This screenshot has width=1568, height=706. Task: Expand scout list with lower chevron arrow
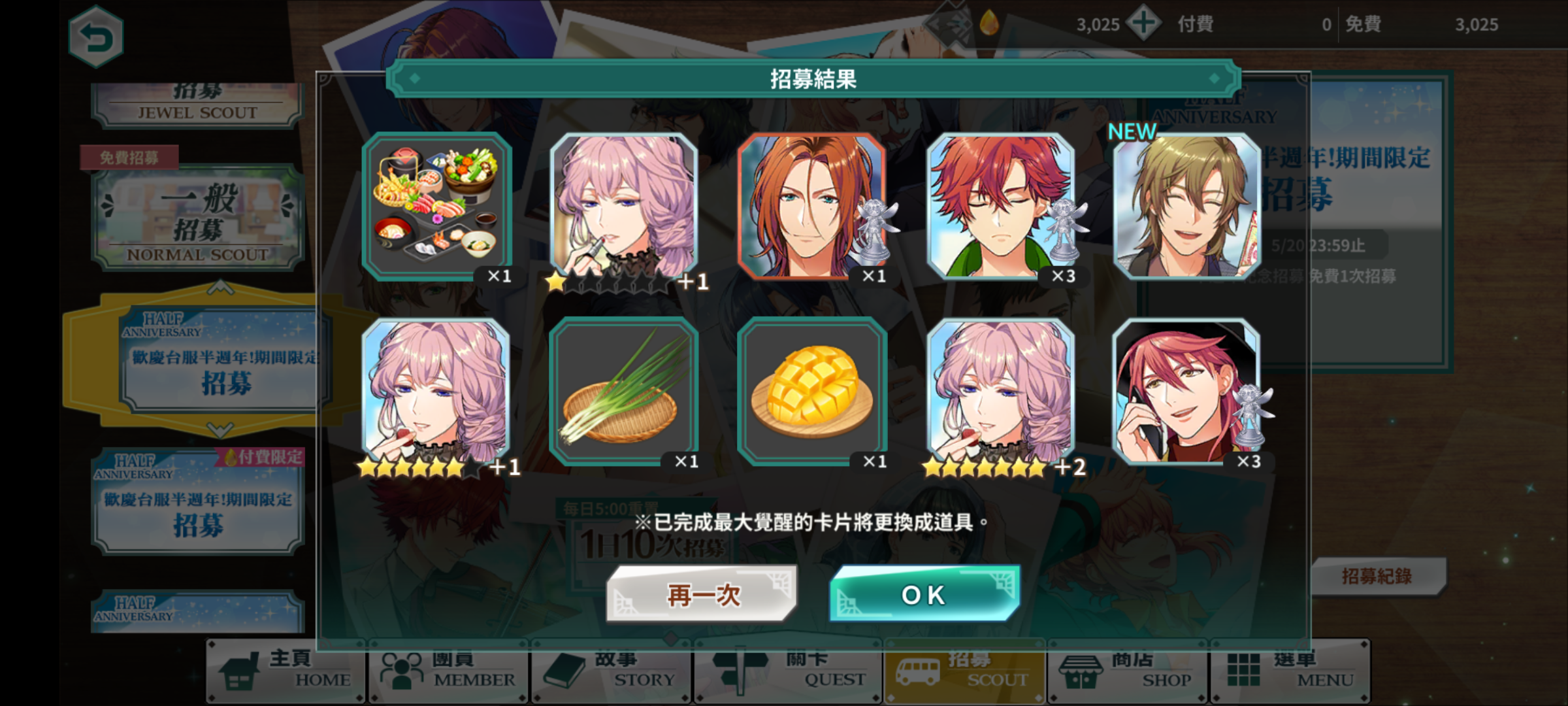pyautogui.click(x=220, y=429)
